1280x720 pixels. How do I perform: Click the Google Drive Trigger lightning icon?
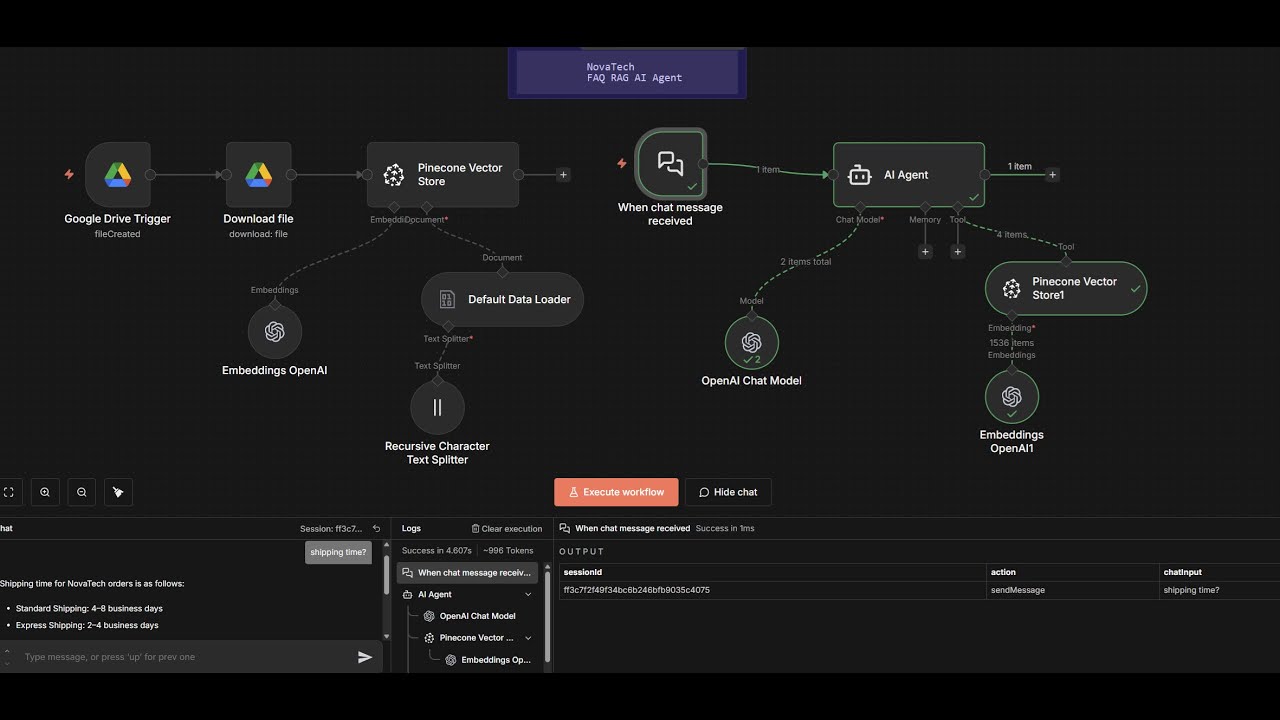(x=69, y=174)
